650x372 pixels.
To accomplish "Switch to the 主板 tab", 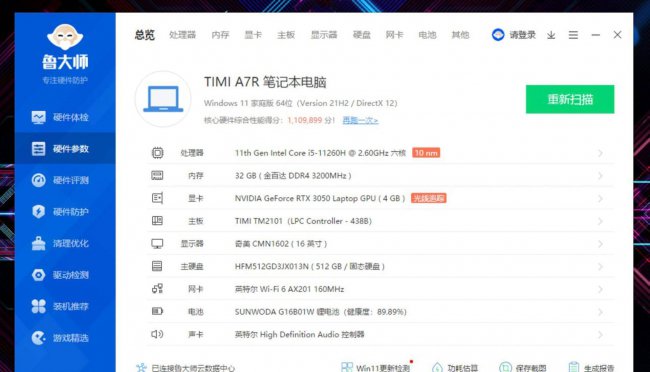I will point(286,35).
